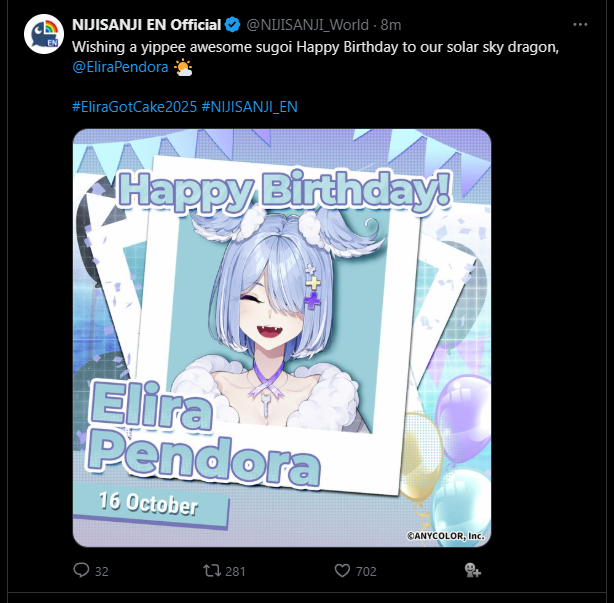Viewport: 614px width, 603px height.
Task: Click the reply speech bubble icon
Action: click(x=81, y=570)
